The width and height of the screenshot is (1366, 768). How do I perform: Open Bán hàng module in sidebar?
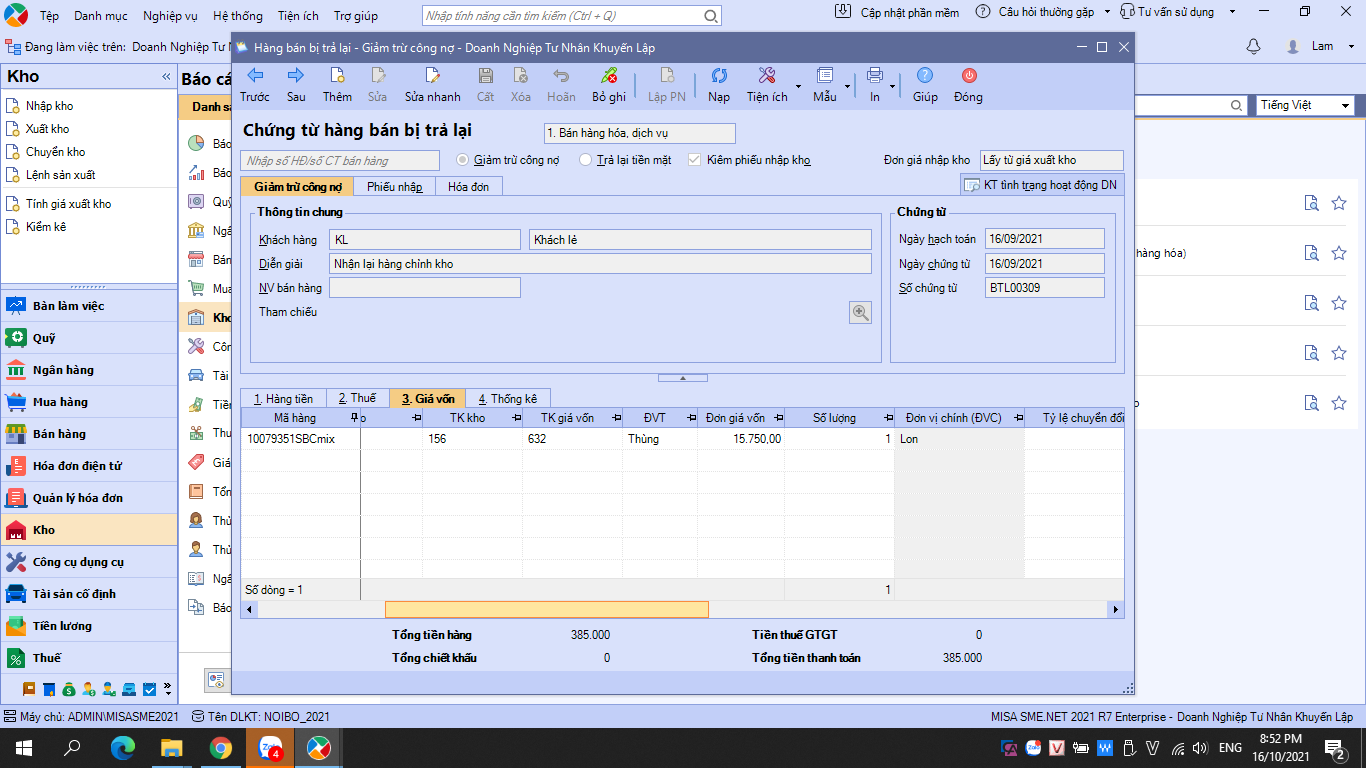89,434
